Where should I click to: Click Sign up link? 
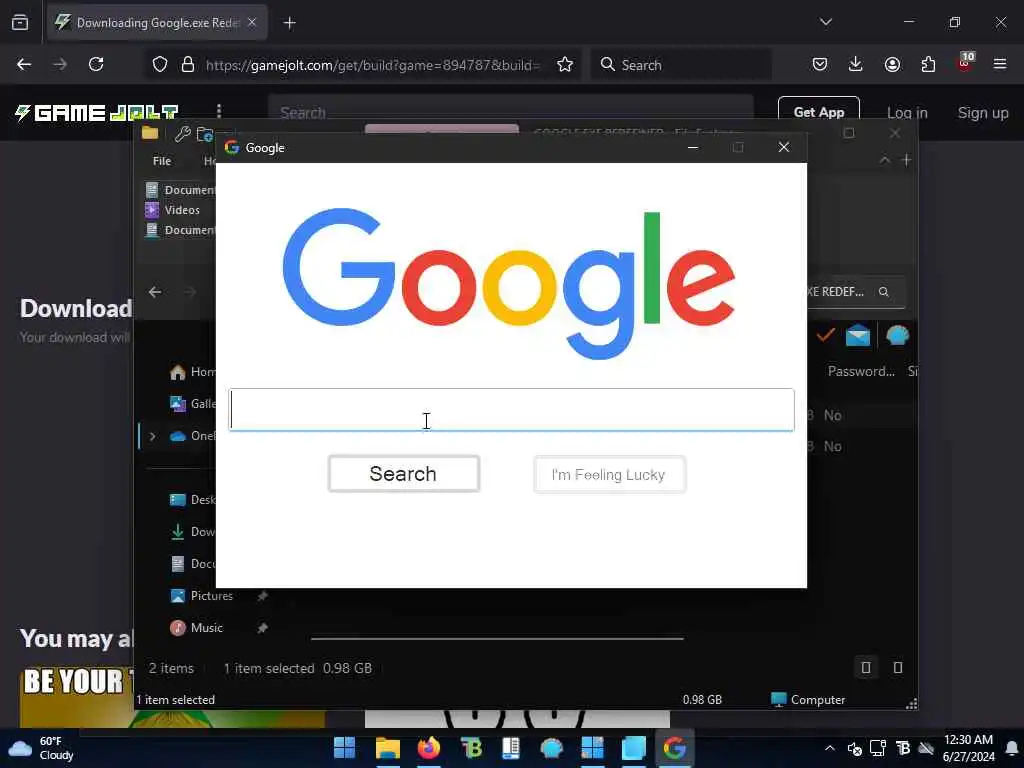click(x=983, y=113)
